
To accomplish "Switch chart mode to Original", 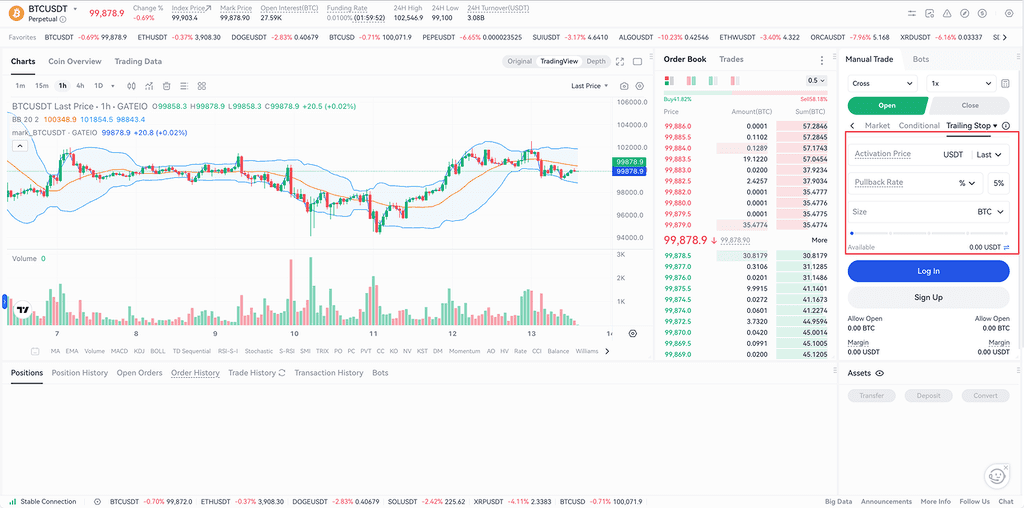I will coord(519,61).
